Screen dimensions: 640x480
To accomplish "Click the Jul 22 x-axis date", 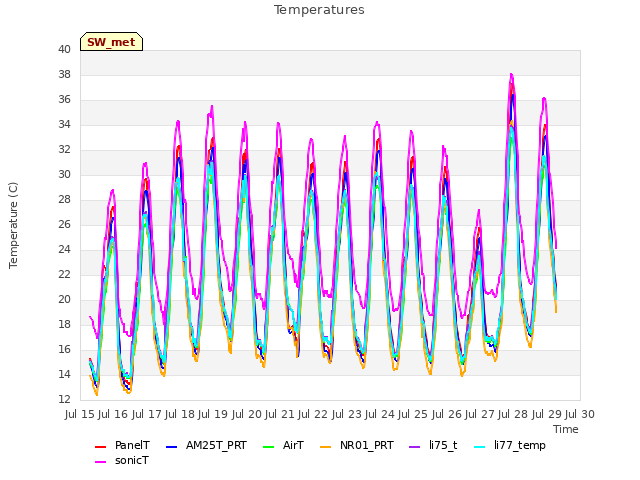I will pyautogui.click(x=313, y=414).
